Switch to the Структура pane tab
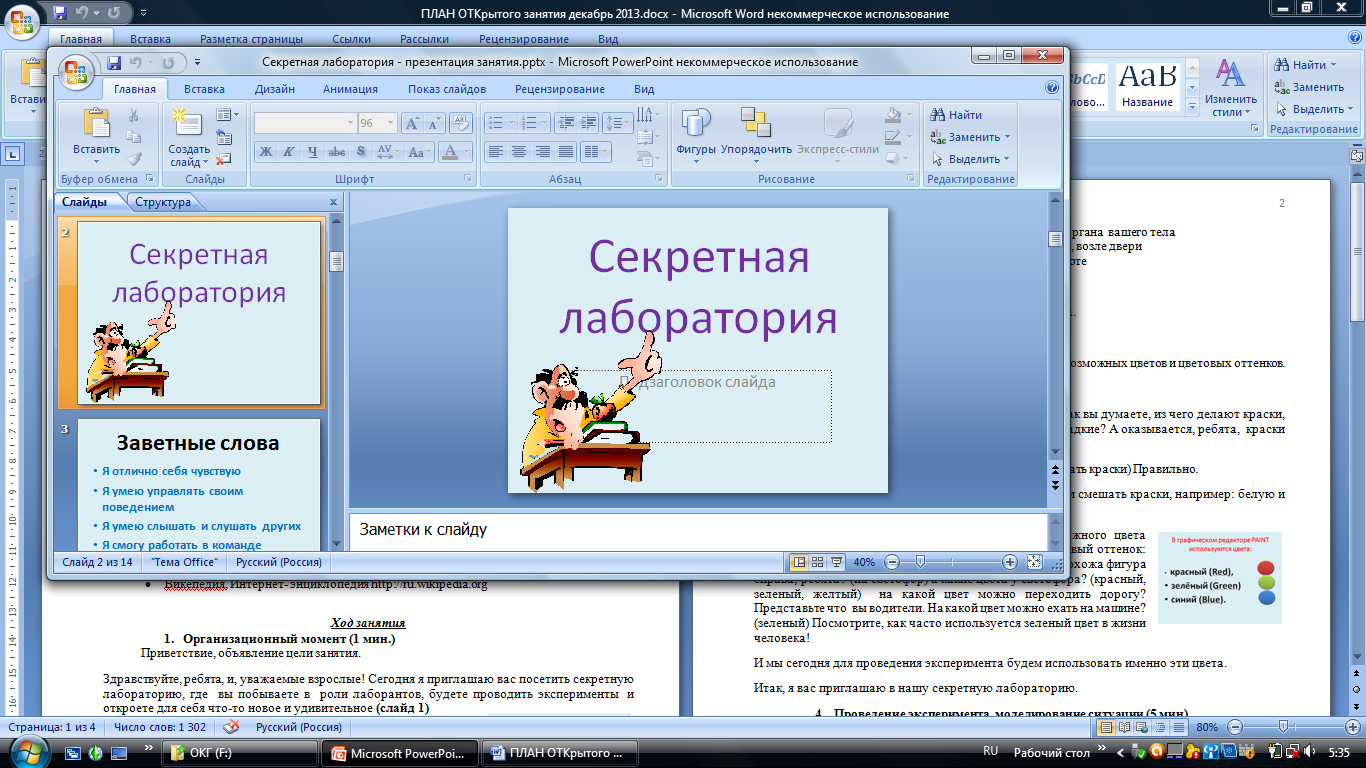The height and width of the screenshot is (768, 1366). [x=163, y=202]
